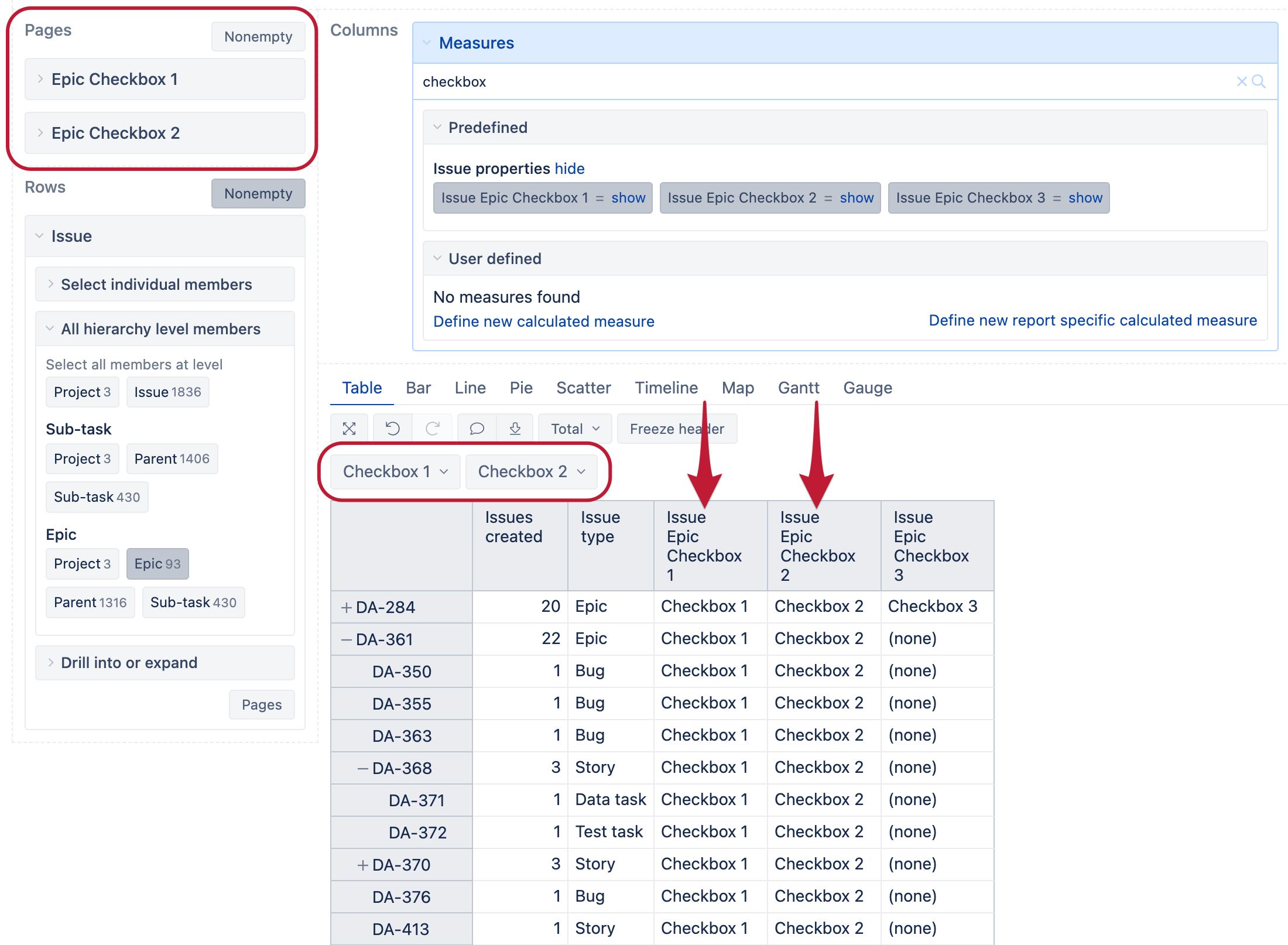Image resolution: width=1288 pixels, height=945 pixels.
Task: Click show link for Epic Checkbox 3
Action: pos(1085,198)
